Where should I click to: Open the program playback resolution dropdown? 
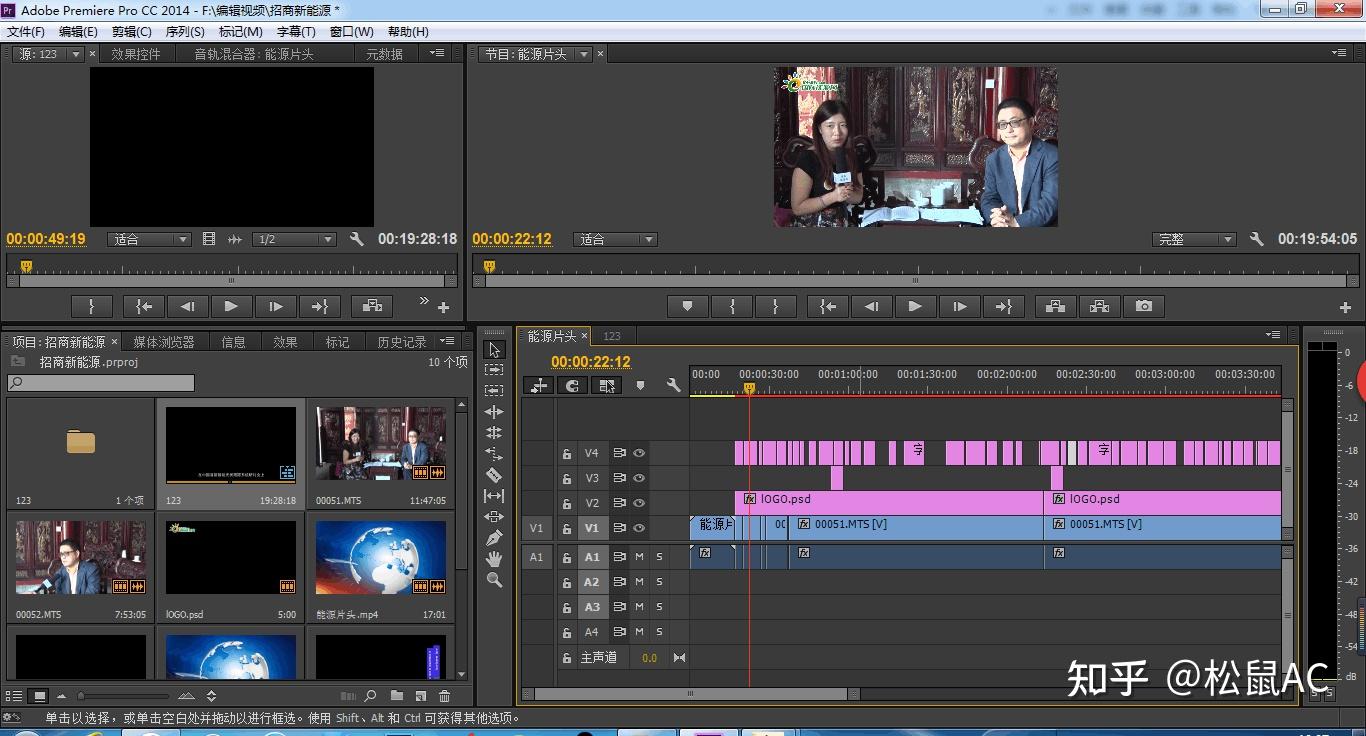[1195, 240]
